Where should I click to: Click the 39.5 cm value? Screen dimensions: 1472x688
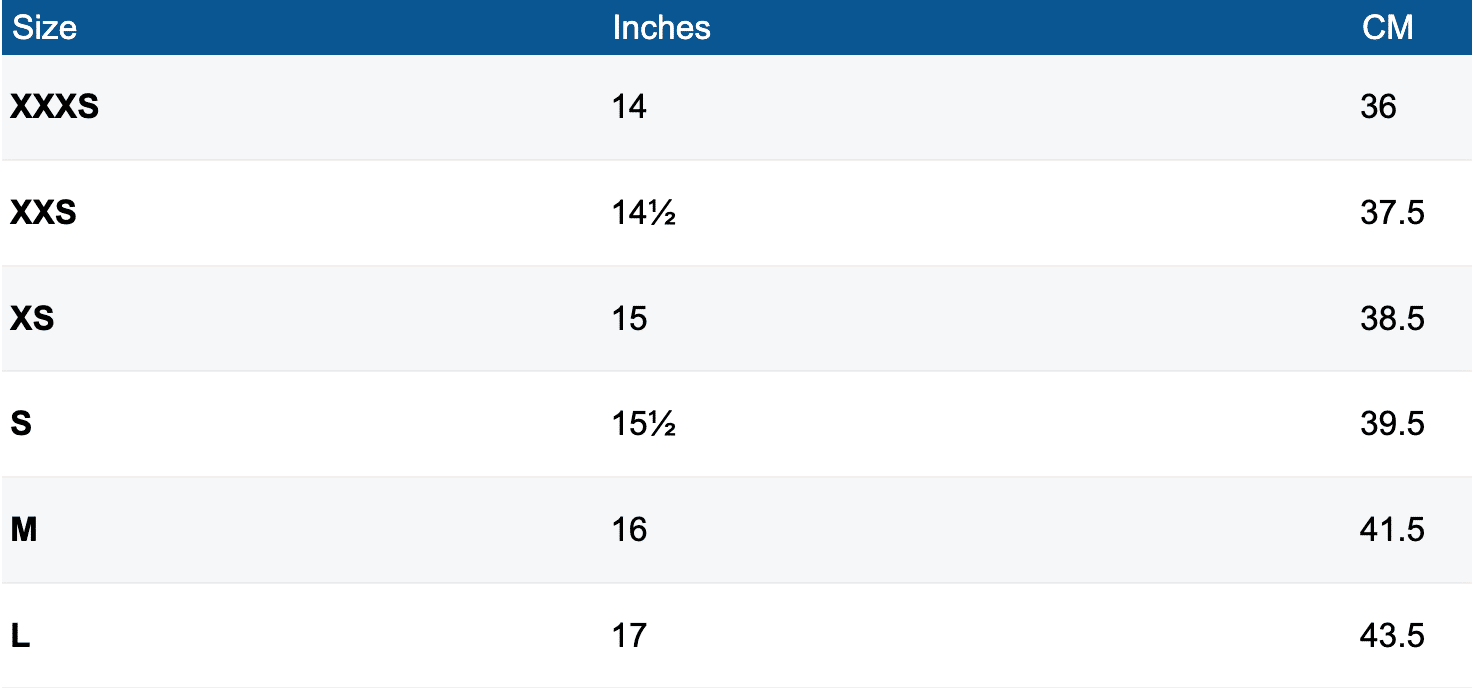coord(1392,424)
